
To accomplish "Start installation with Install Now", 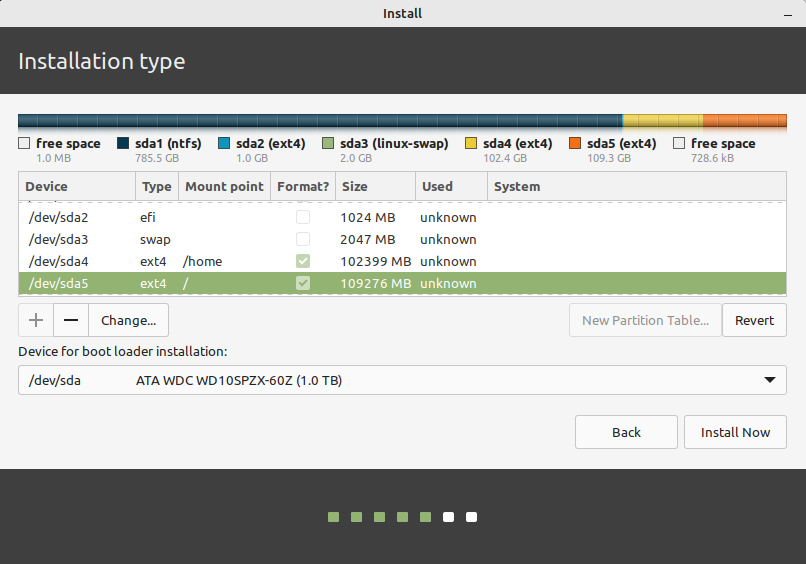I will click(735, 432).
